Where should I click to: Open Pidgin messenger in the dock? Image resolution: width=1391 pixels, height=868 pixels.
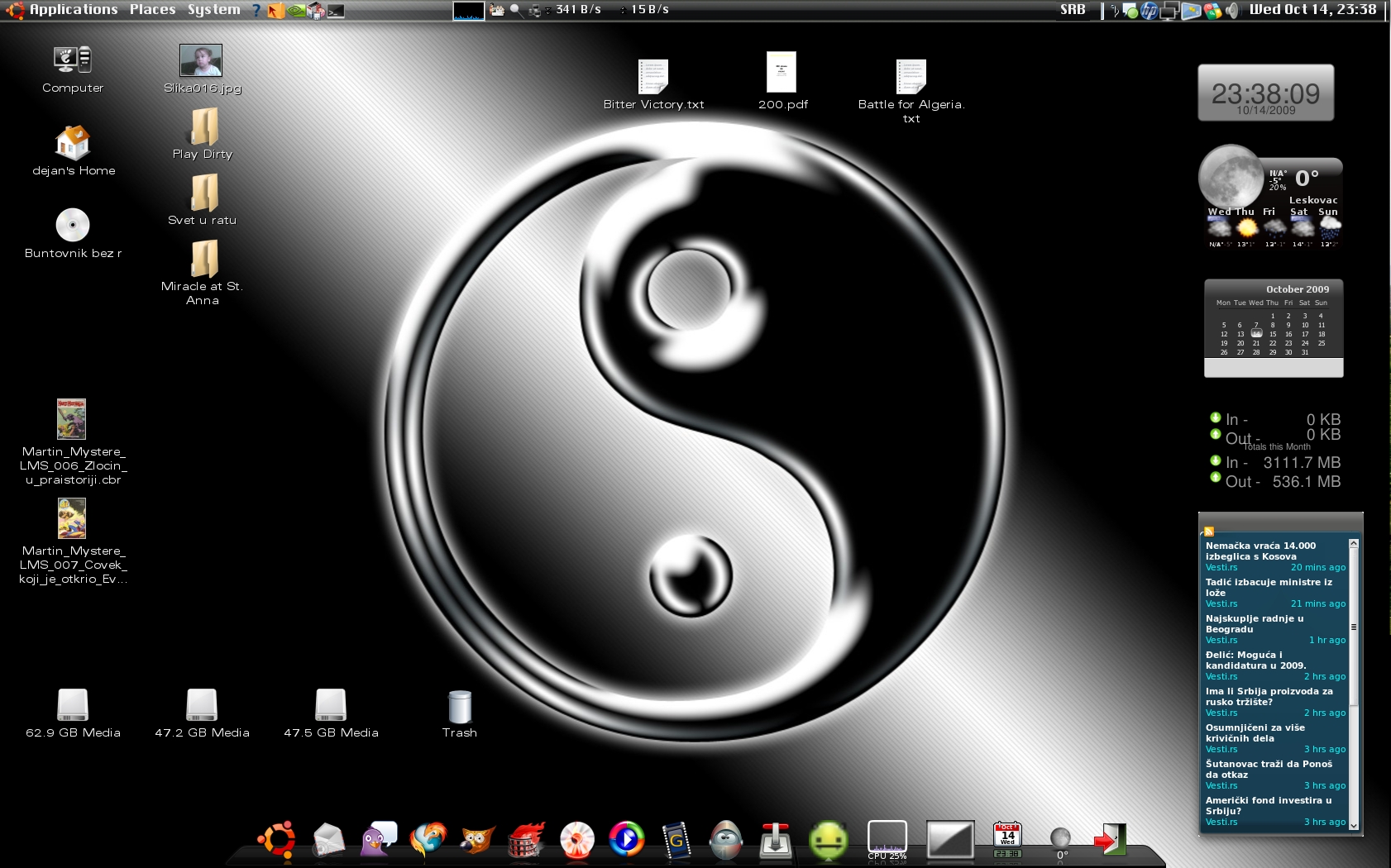pos(378,839)
